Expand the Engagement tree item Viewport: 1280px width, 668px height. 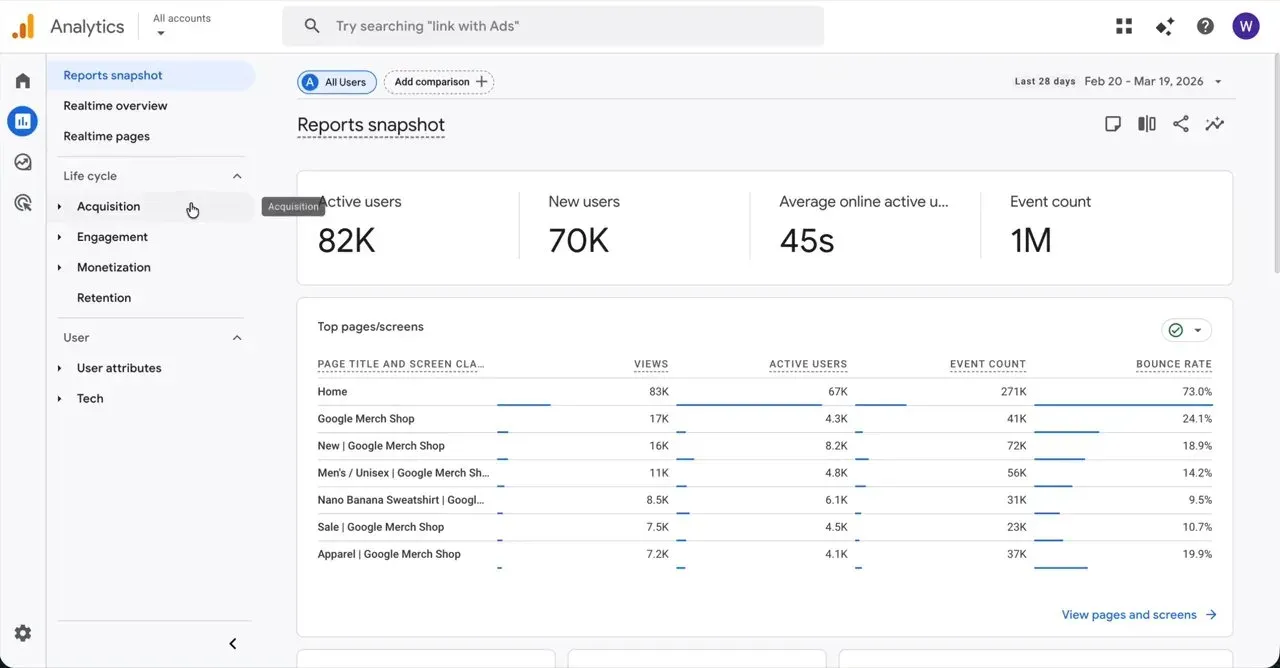[x=60, y=237]
